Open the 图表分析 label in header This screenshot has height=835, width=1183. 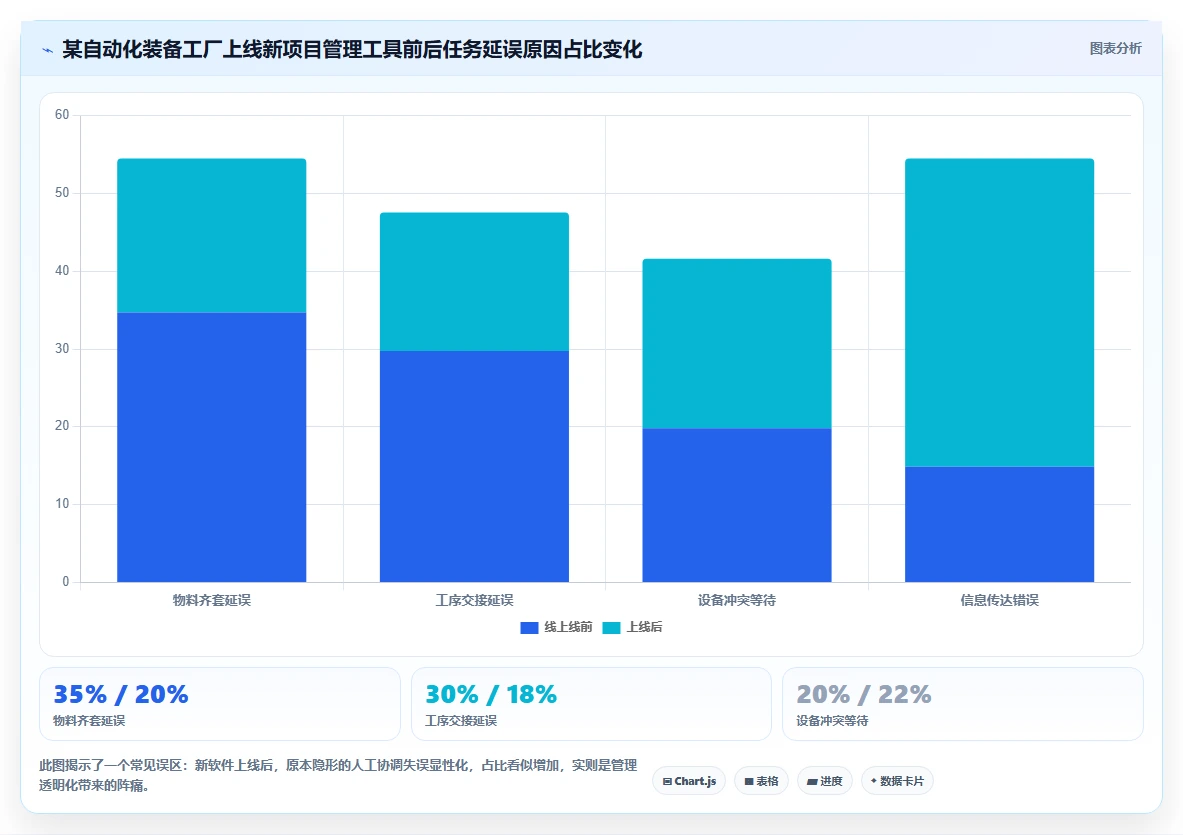pos(1115,48)
